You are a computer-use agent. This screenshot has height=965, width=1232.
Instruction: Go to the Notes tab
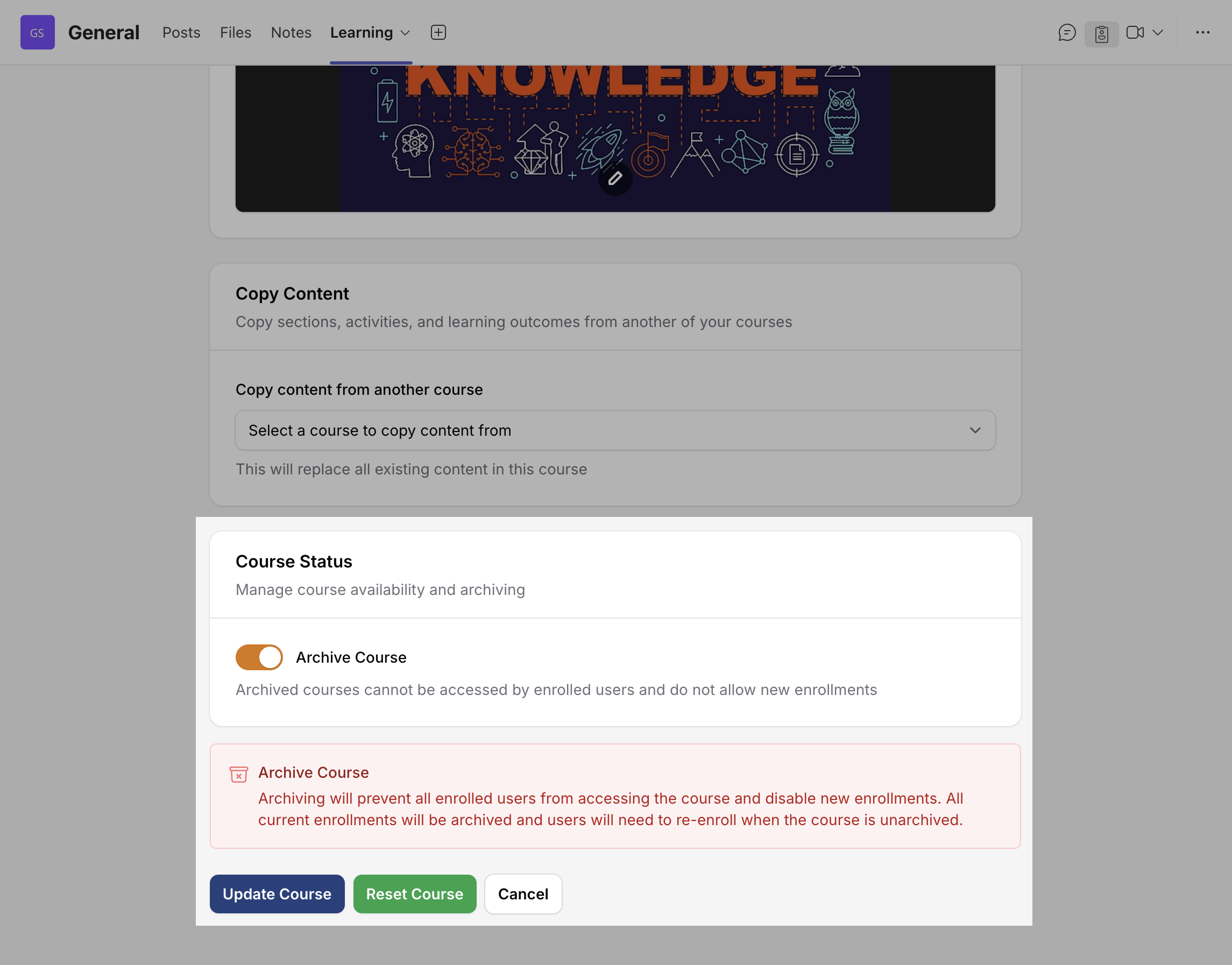291,33
